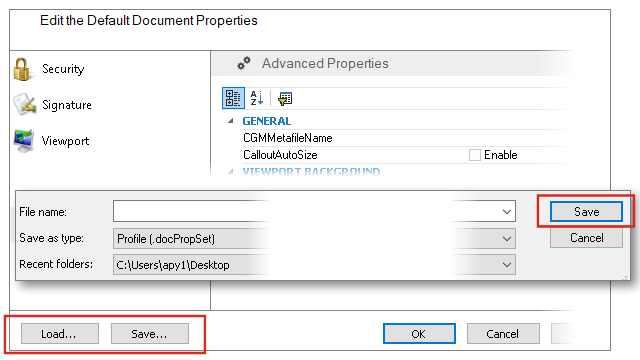Open the Signature pen icon
This screenshot has width=640, height=360.
click(x=24, y=104)
